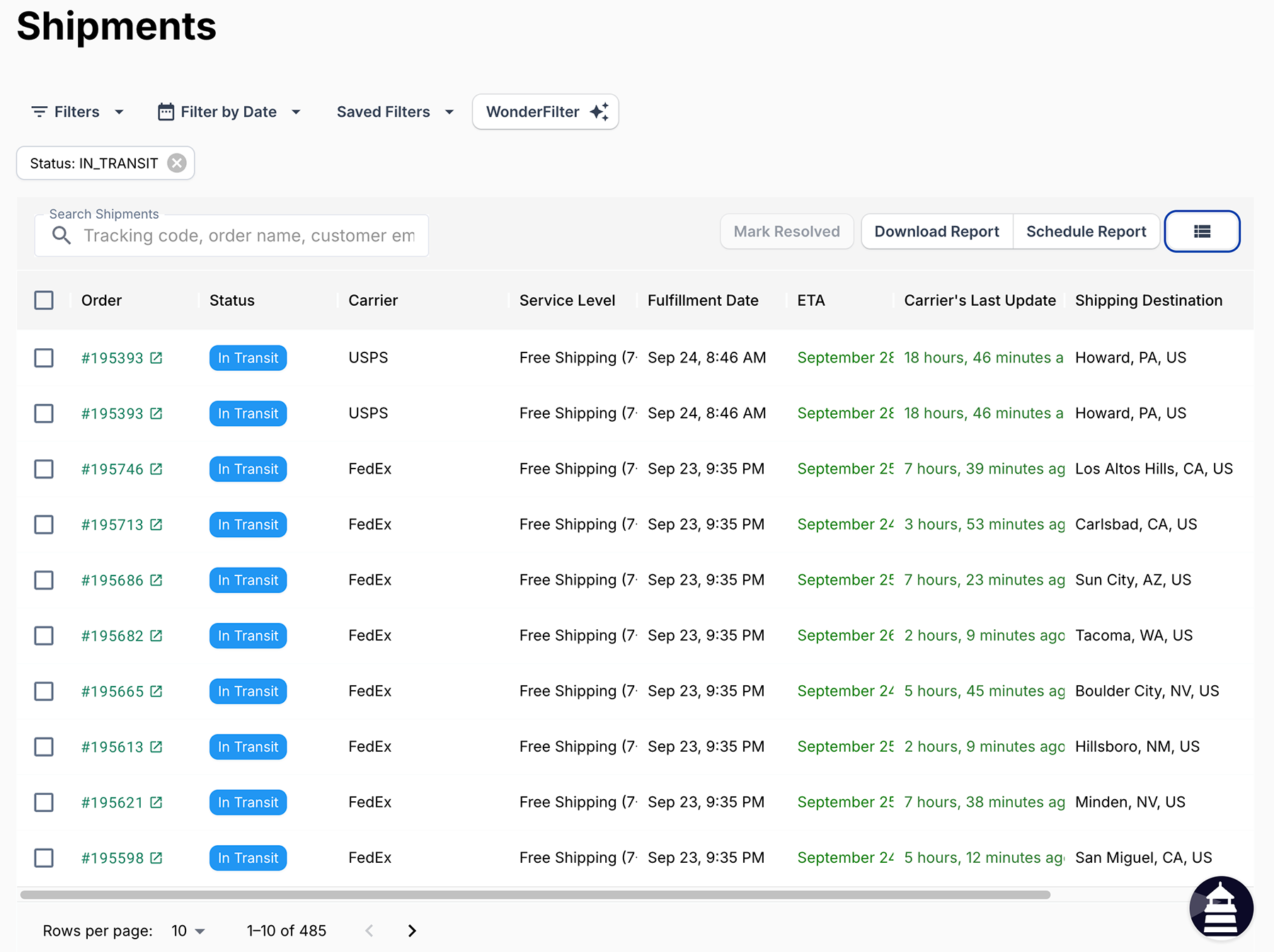
Task: Open external link icon for order #195682
Action: tap(156, 636)
